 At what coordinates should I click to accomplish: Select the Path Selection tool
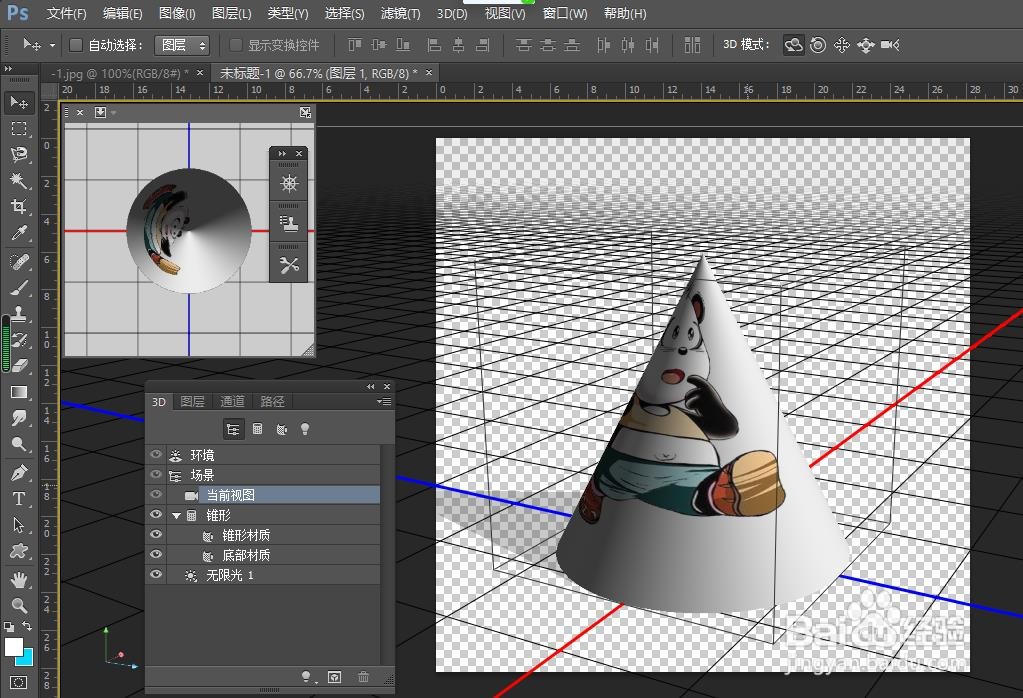tap(19, 524)
